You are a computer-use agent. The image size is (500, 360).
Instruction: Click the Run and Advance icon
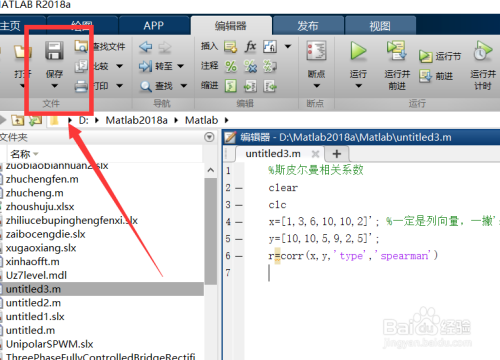click(396, 50)
